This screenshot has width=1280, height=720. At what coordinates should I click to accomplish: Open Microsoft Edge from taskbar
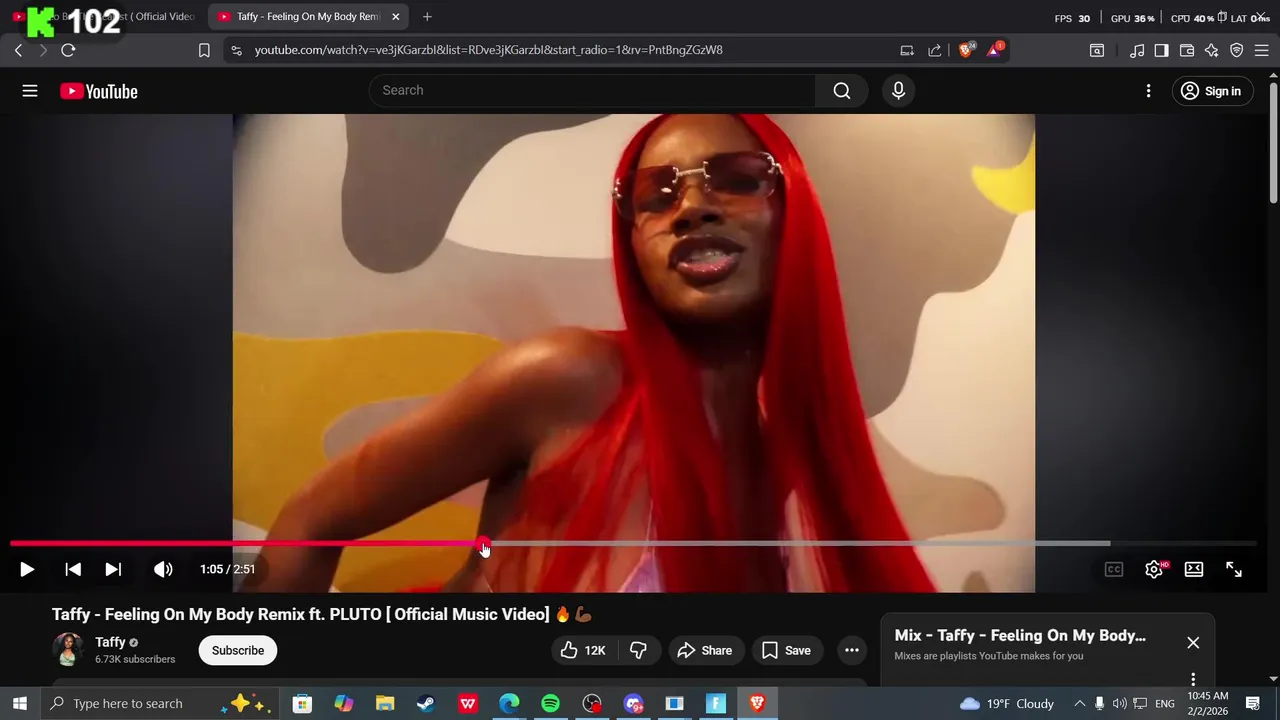pyautogui.click(x=509, y=703)
